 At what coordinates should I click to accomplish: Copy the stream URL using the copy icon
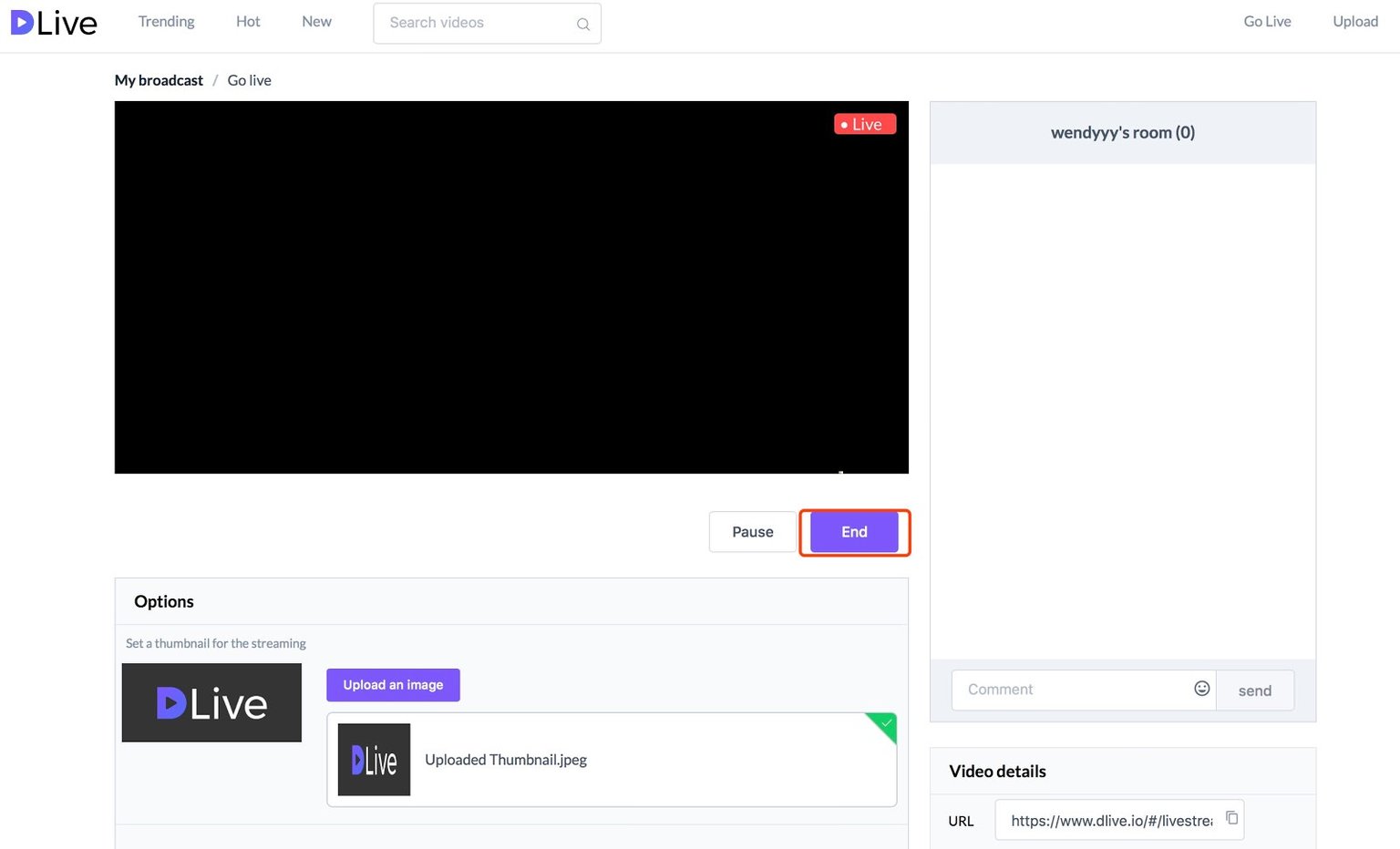(x=1231, y=819)
